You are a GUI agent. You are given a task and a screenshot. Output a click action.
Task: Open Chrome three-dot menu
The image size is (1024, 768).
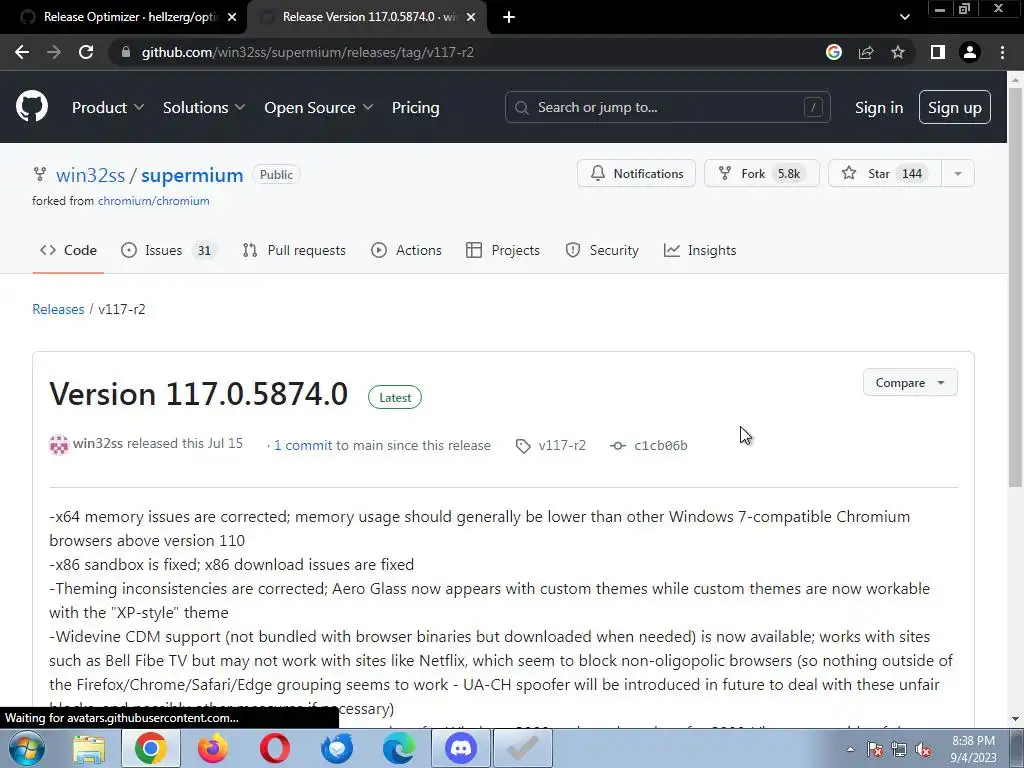point(1002,52)
